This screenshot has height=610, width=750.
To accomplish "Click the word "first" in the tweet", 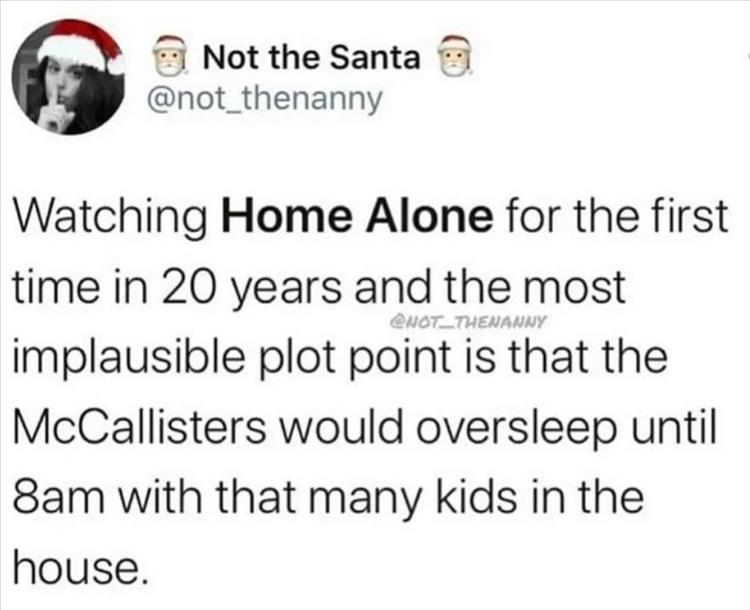I will [688, 216].
